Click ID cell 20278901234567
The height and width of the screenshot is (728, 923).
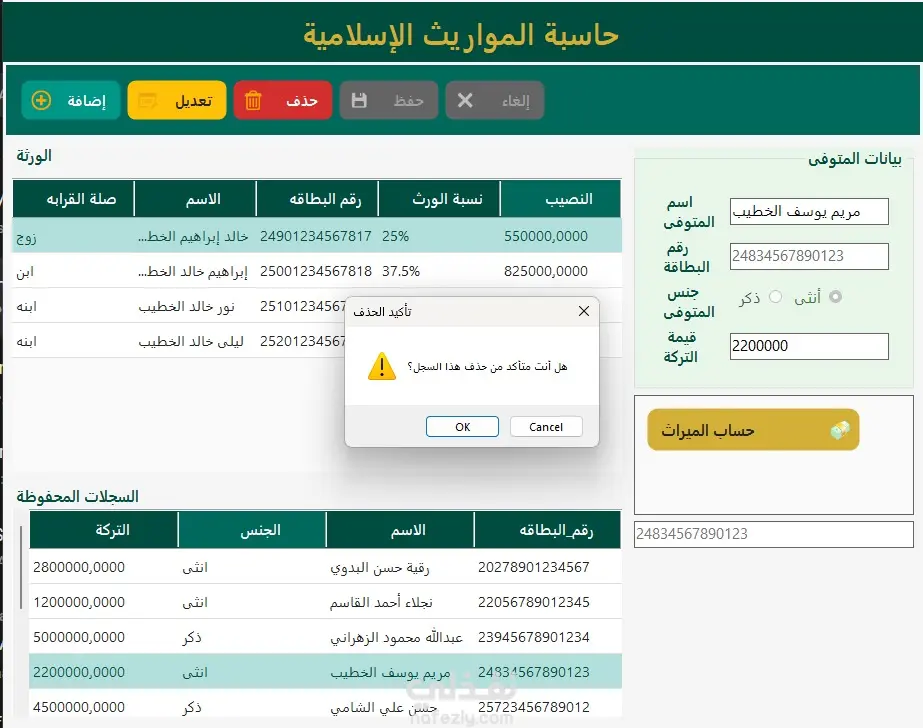click(533, 567)
